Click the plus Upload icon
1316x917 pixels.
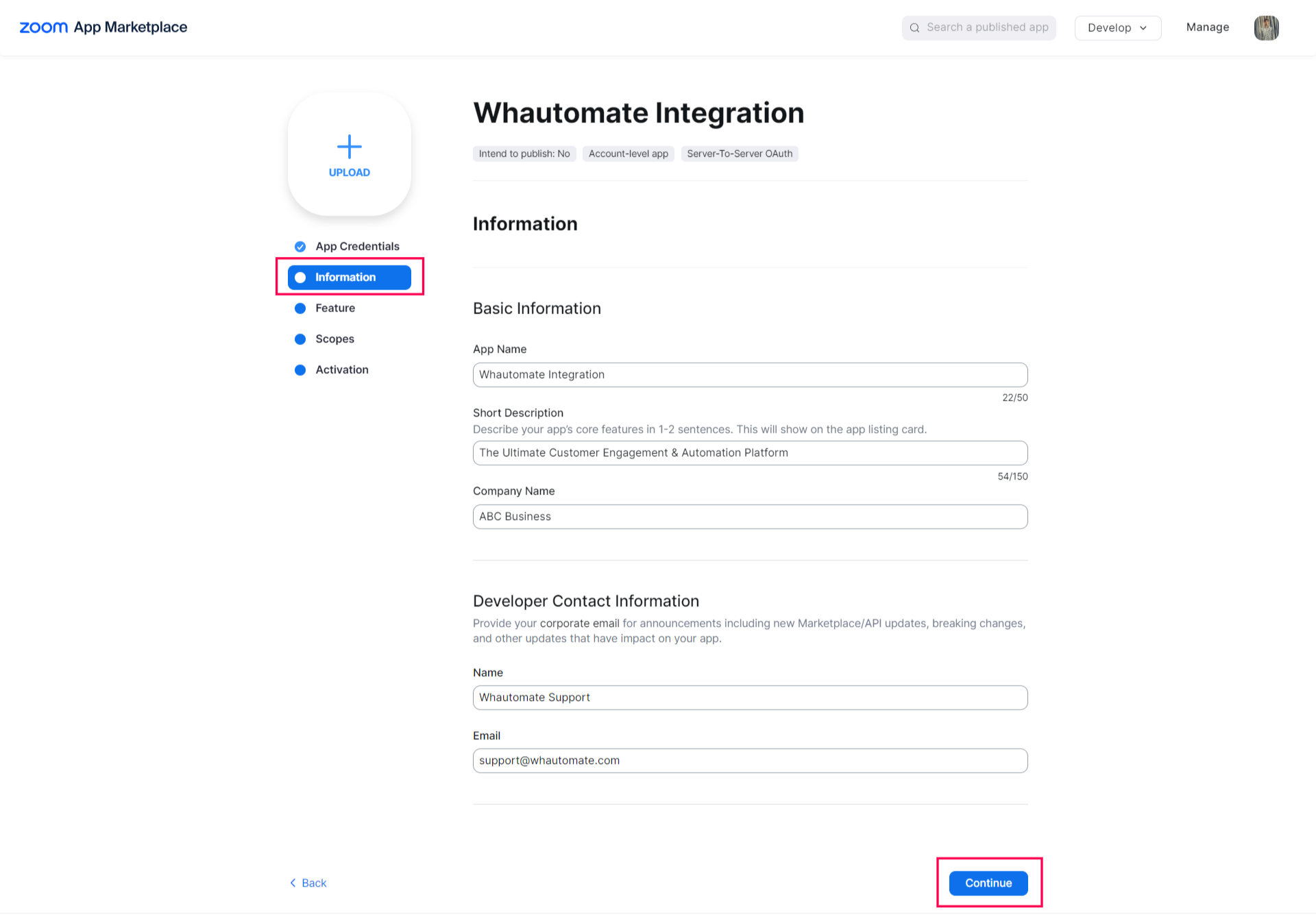tap(349, 147)
